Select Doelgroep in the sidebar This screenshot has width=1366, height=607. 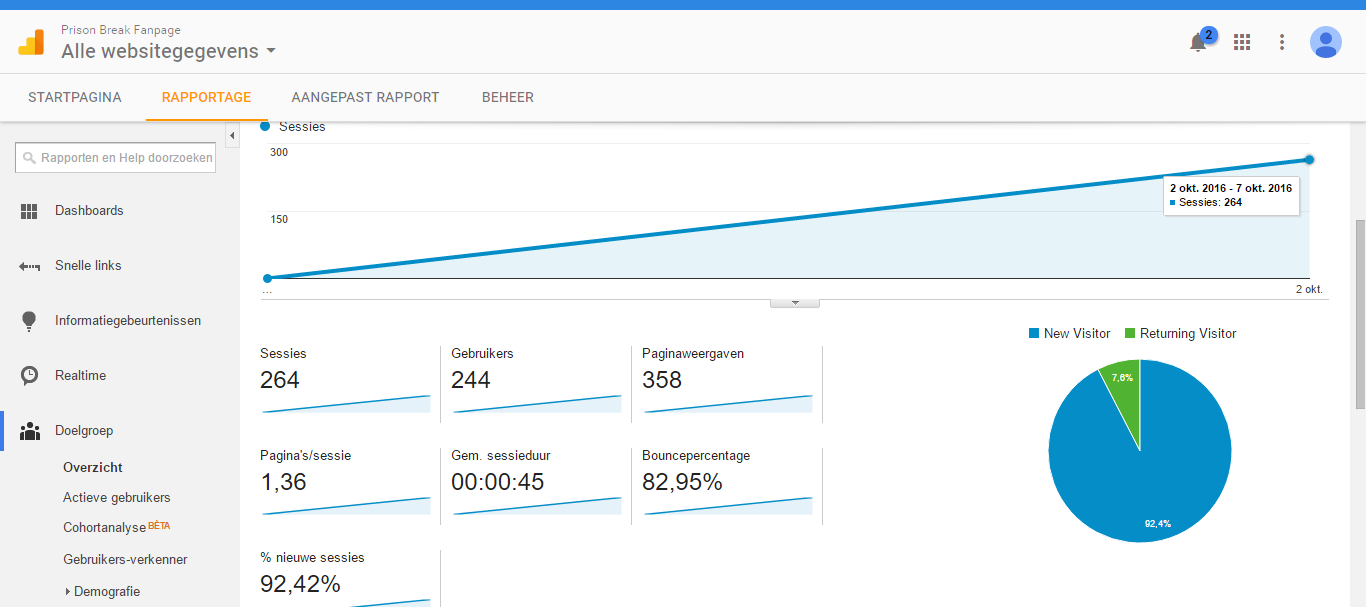(84, 431)
